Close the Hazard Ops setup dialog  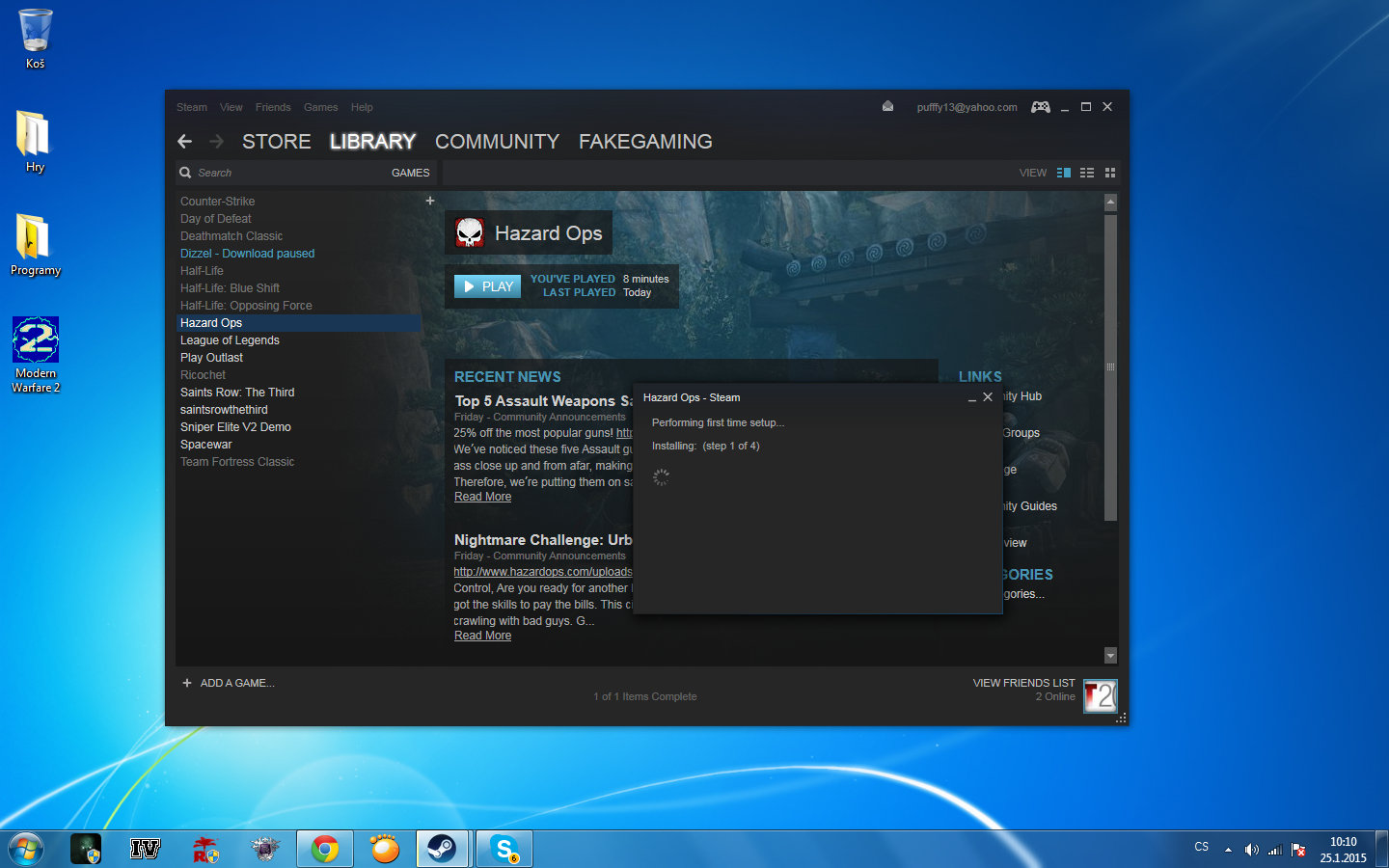[988, 397]
